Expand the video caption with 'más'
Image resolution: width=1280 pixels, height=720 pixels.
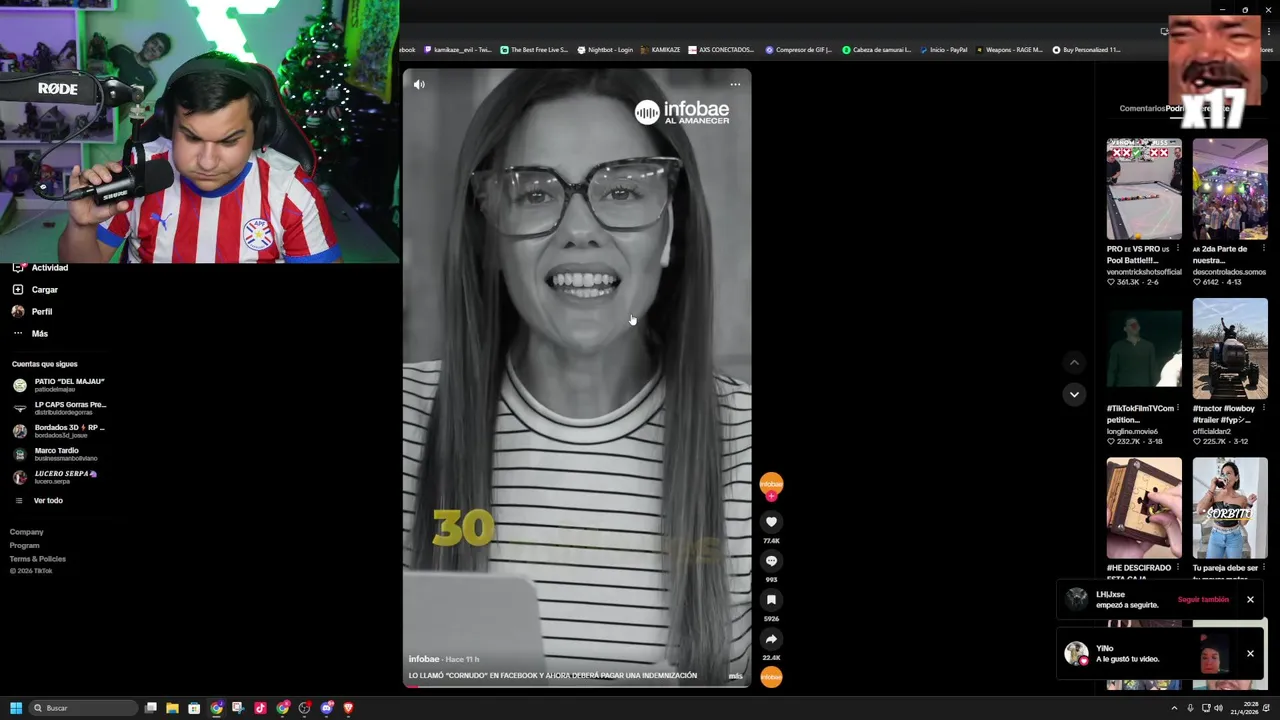click(x=736, y=676)
